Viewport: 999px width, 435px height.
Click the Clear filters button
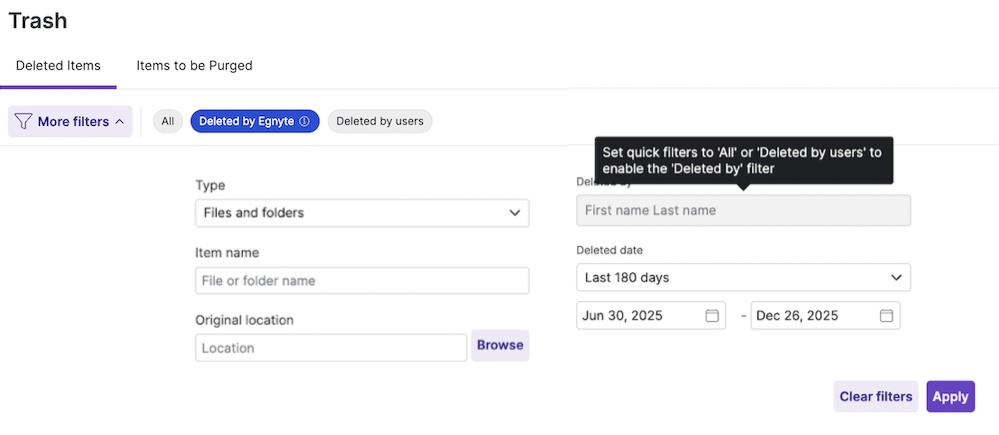click(x=875, y=397)
